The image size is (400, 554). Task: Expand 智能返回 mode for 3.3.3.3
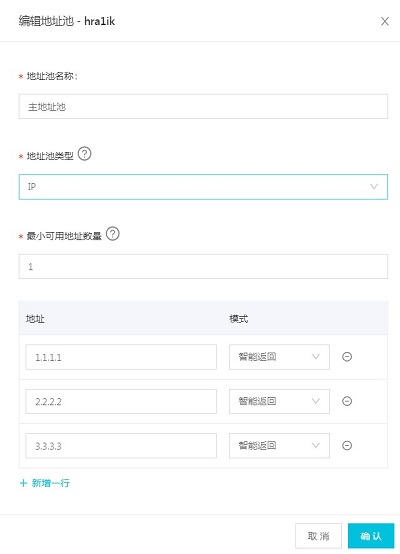click(279, 446)
